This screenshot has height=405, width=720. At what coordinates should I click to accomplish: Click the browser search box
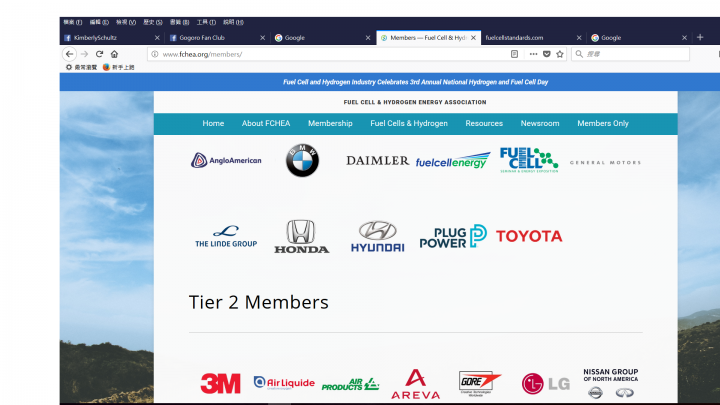pyautogui.click(x=630, y=54)
